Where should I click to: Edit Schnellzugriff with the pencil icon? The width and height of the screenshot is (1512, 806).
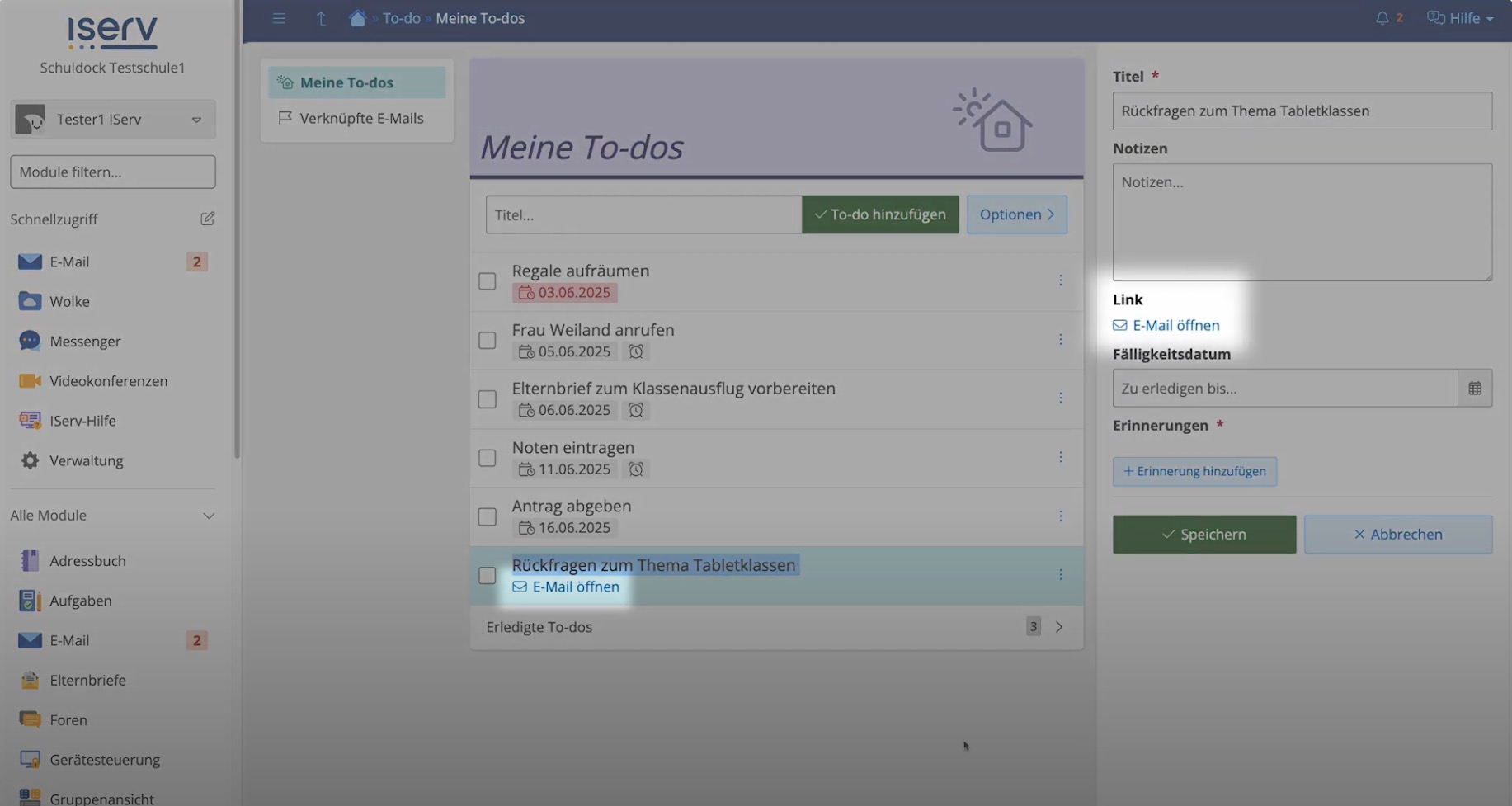click(207, 219)
